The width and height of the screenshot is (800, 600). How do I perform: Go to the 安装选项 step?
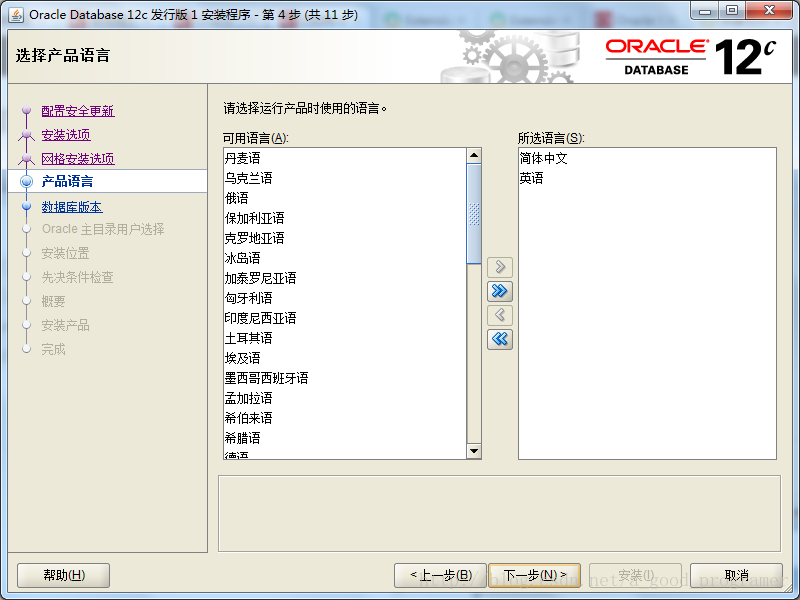[66, 135]
